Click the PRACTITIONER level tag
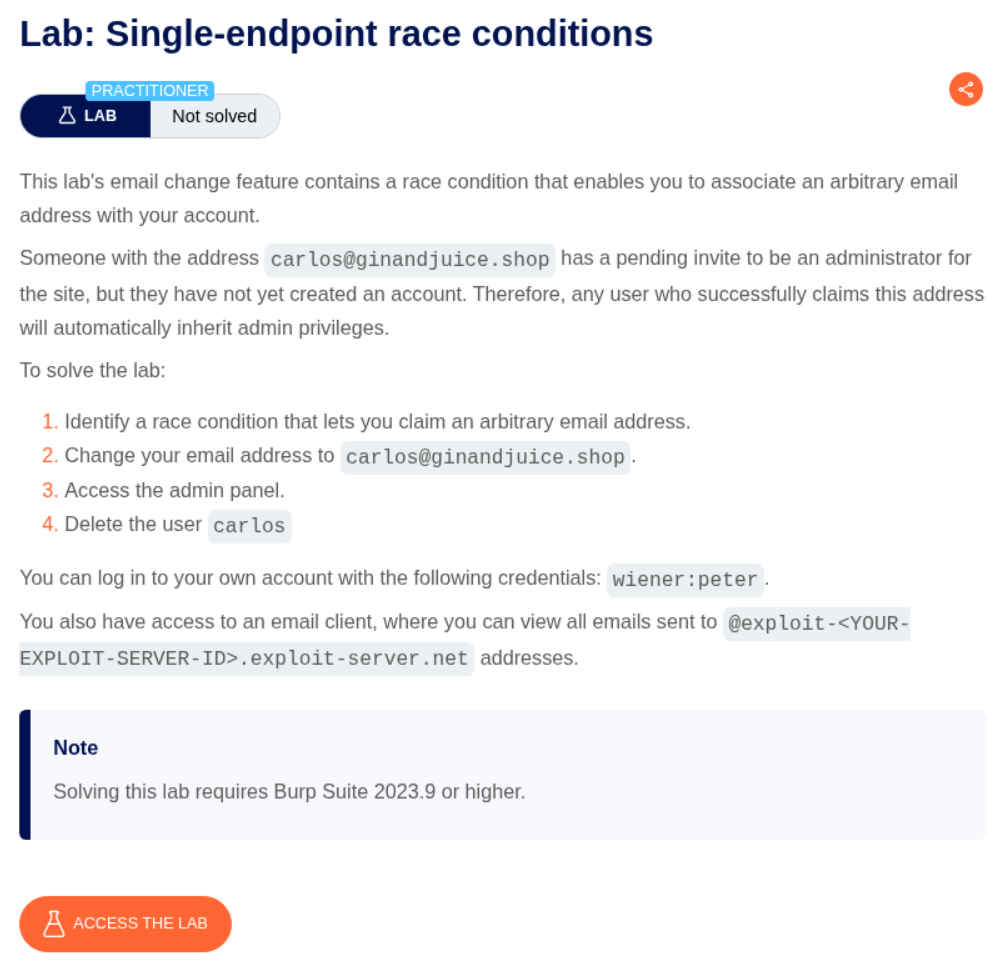987x960 pixels. click(x=150, y=91)
